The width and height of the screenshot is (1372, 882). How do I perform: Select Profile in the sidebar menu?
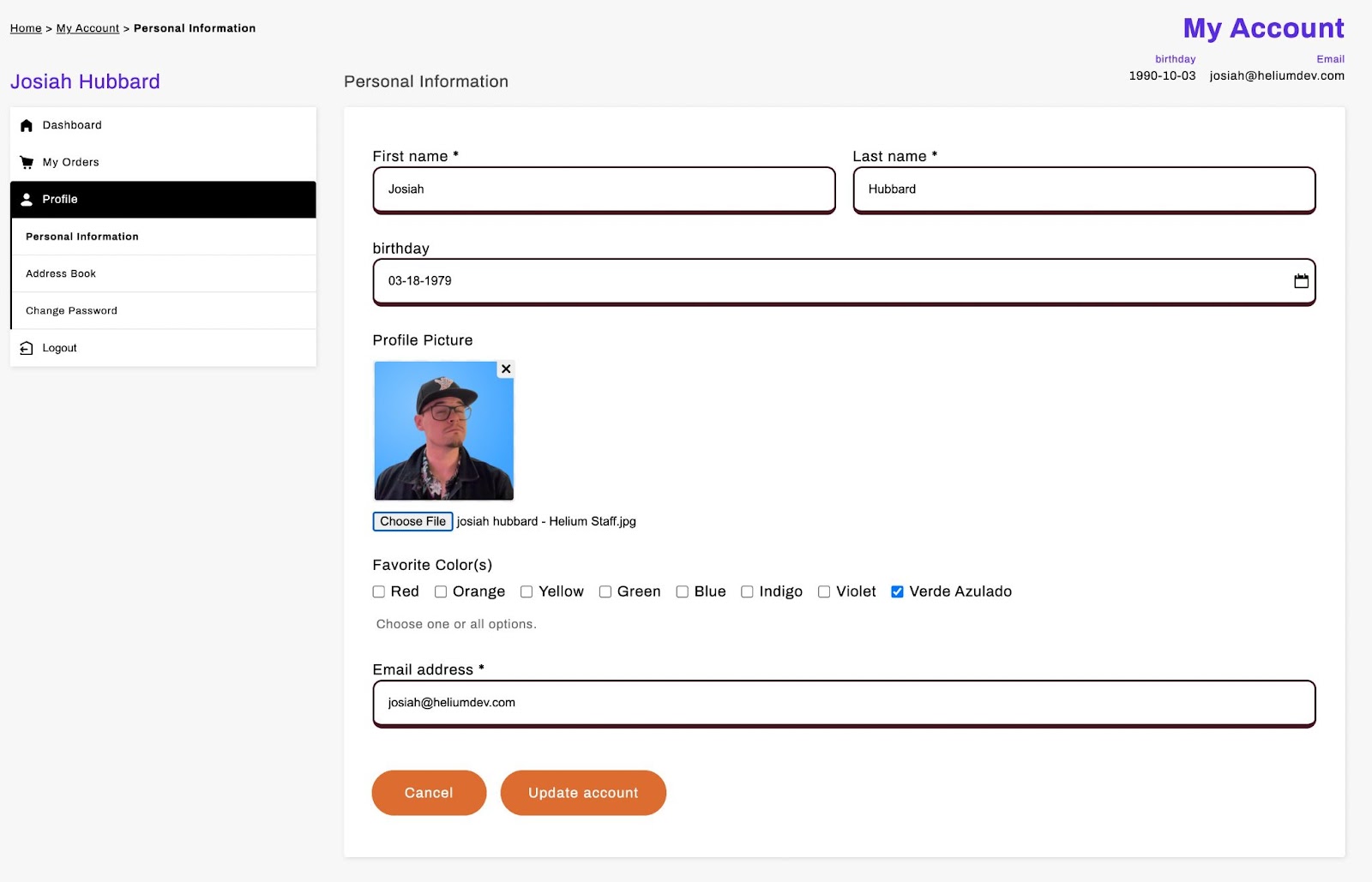pyautogui.click(x=163, y=199)
